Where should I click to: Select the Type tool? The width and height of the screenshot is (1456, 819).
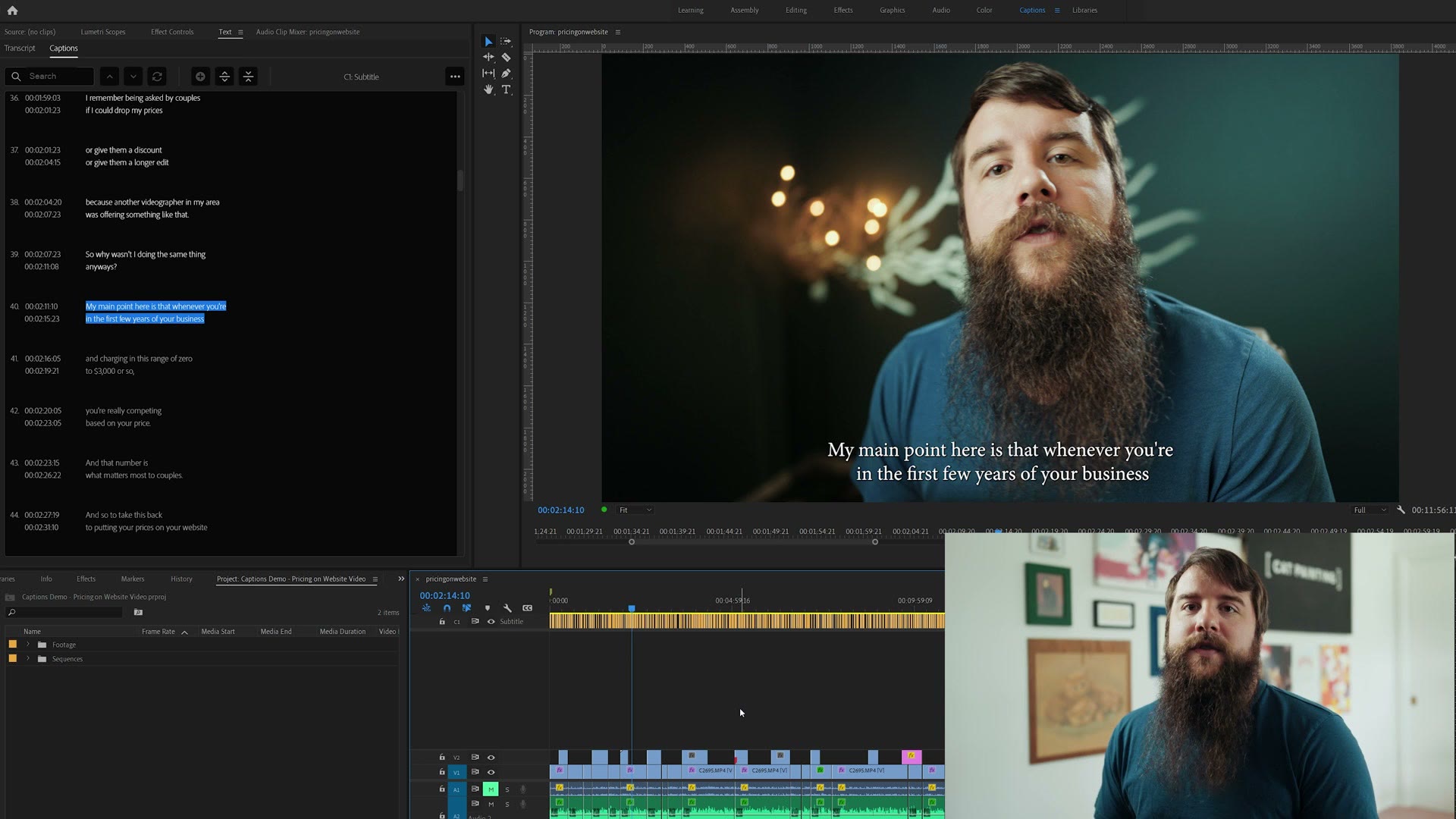506,89
